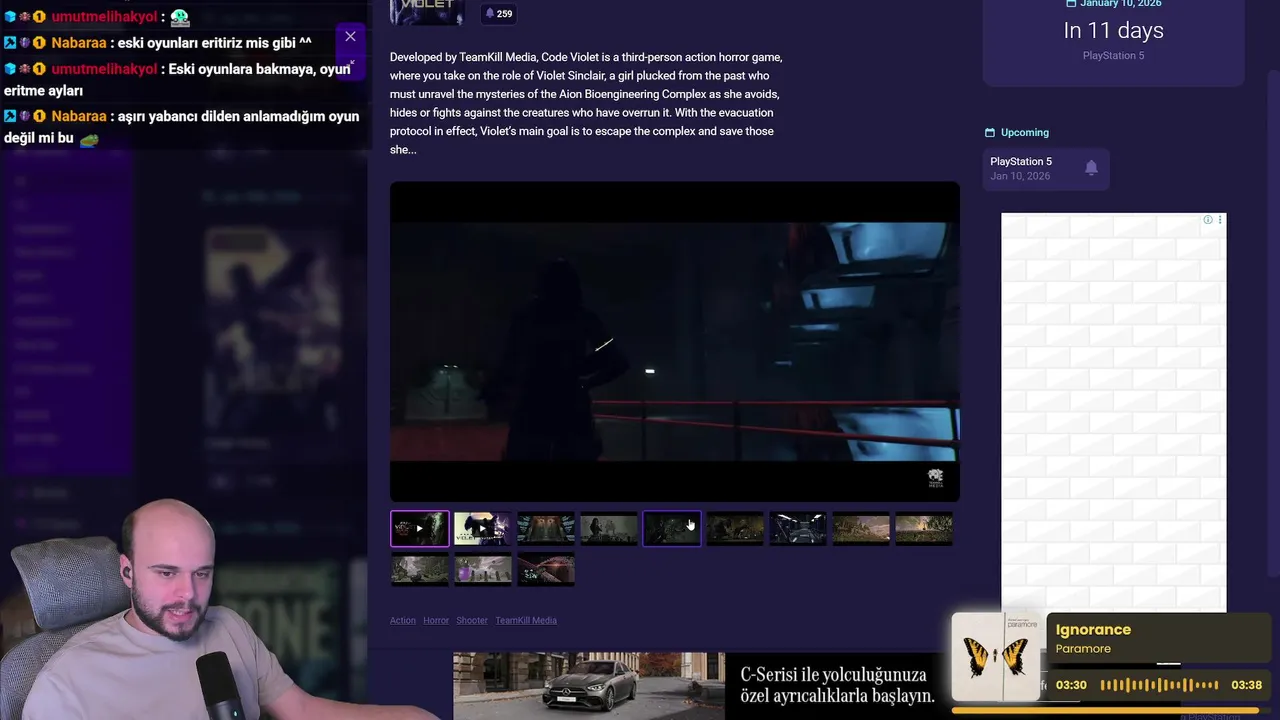The height and width of the screenshot is (720, 1280).
Task: Click the PlayStation 5 Jan 10, 2026 release card
Action: tap(1046, 168)
